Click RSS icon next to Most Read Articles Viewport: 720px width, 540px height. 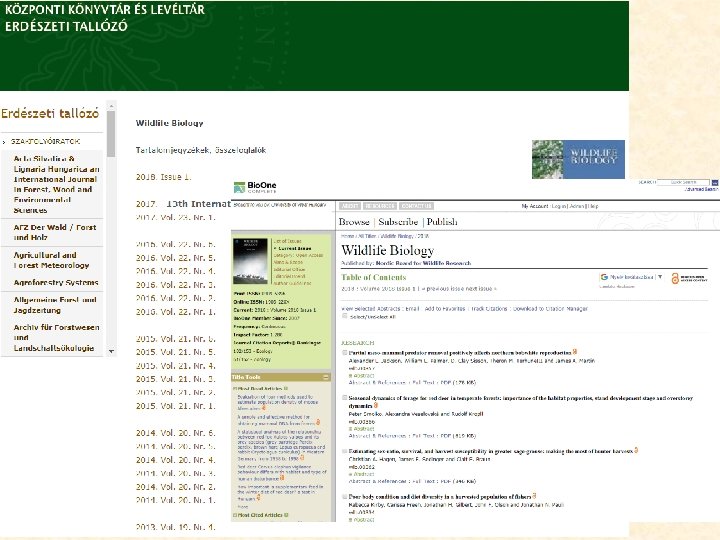pyautogui.click(x=286, y=388)
